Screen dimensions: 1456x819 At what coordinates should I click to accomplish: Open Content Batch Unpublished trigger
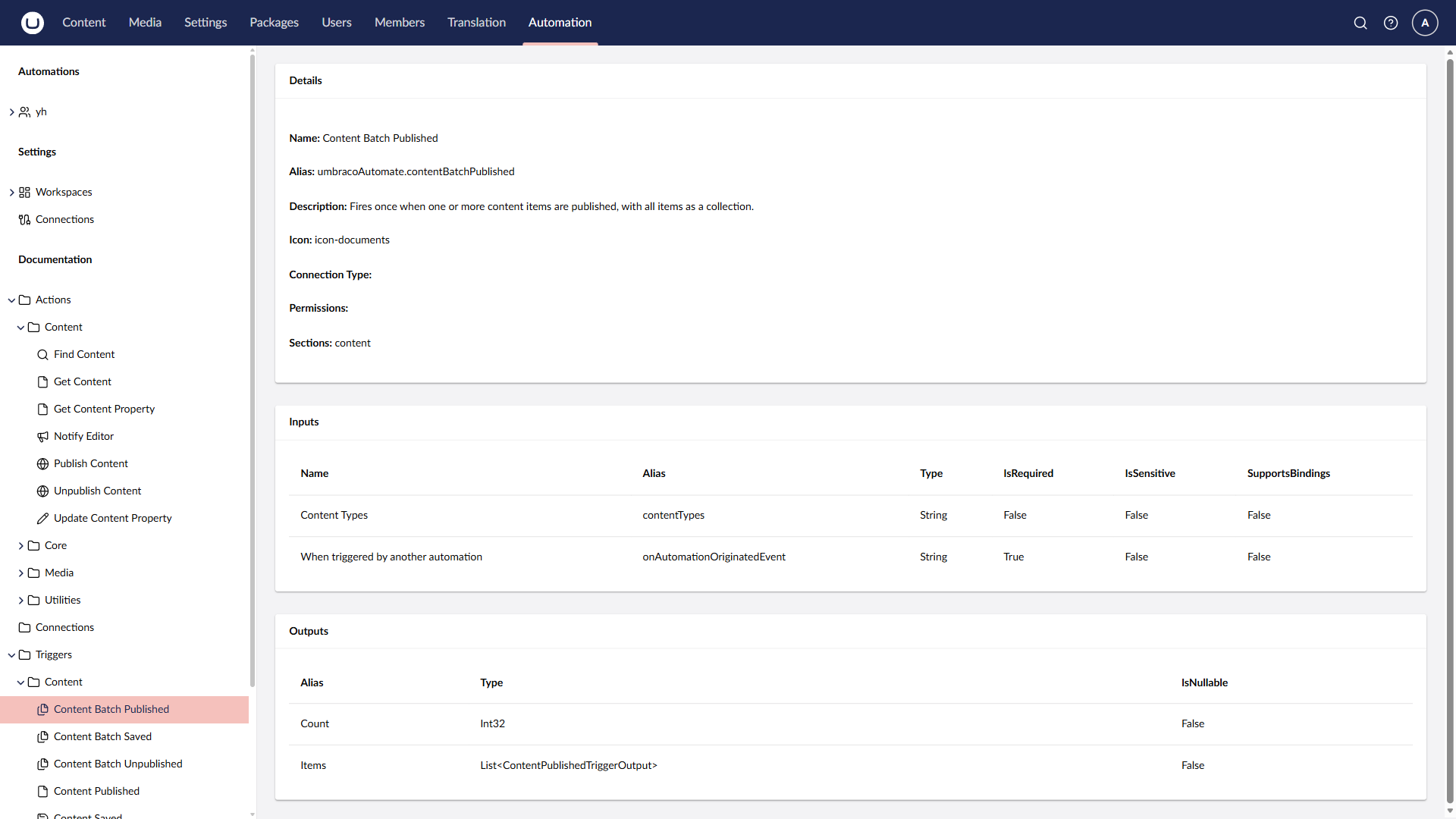pos(118,764)
